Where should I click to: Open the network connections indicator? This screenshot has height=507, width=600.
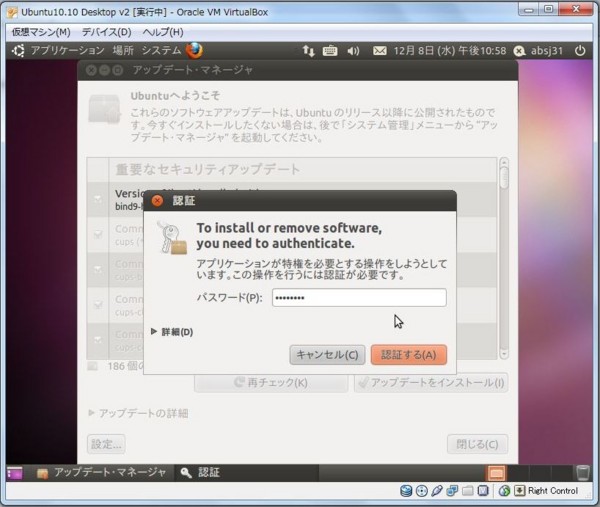pos(309,51)
